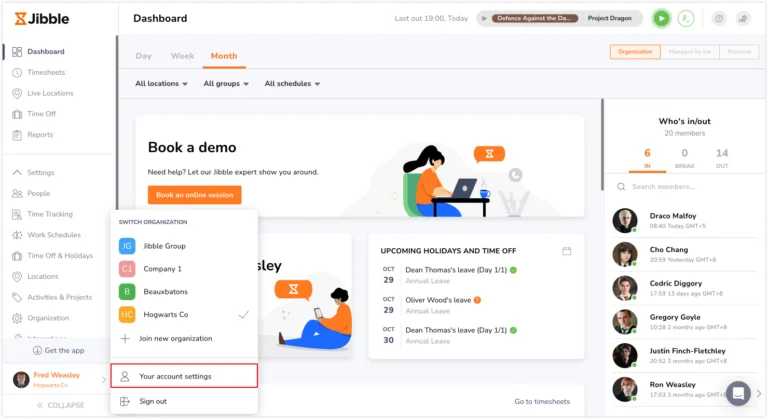
Task: Open the All schedules dropdown
Action: tap(292, 84)
